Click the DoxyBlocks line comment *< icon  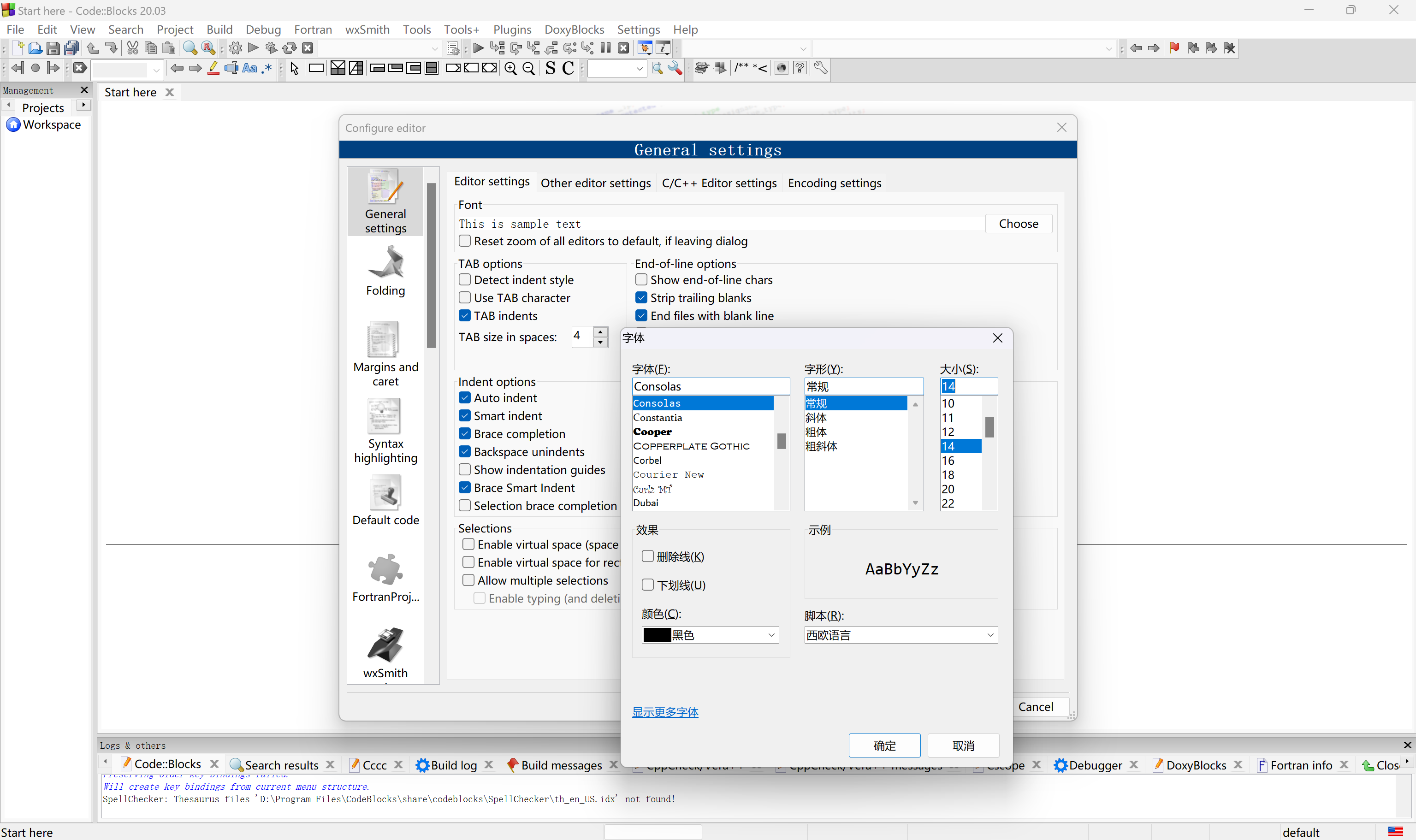[760, 69]
